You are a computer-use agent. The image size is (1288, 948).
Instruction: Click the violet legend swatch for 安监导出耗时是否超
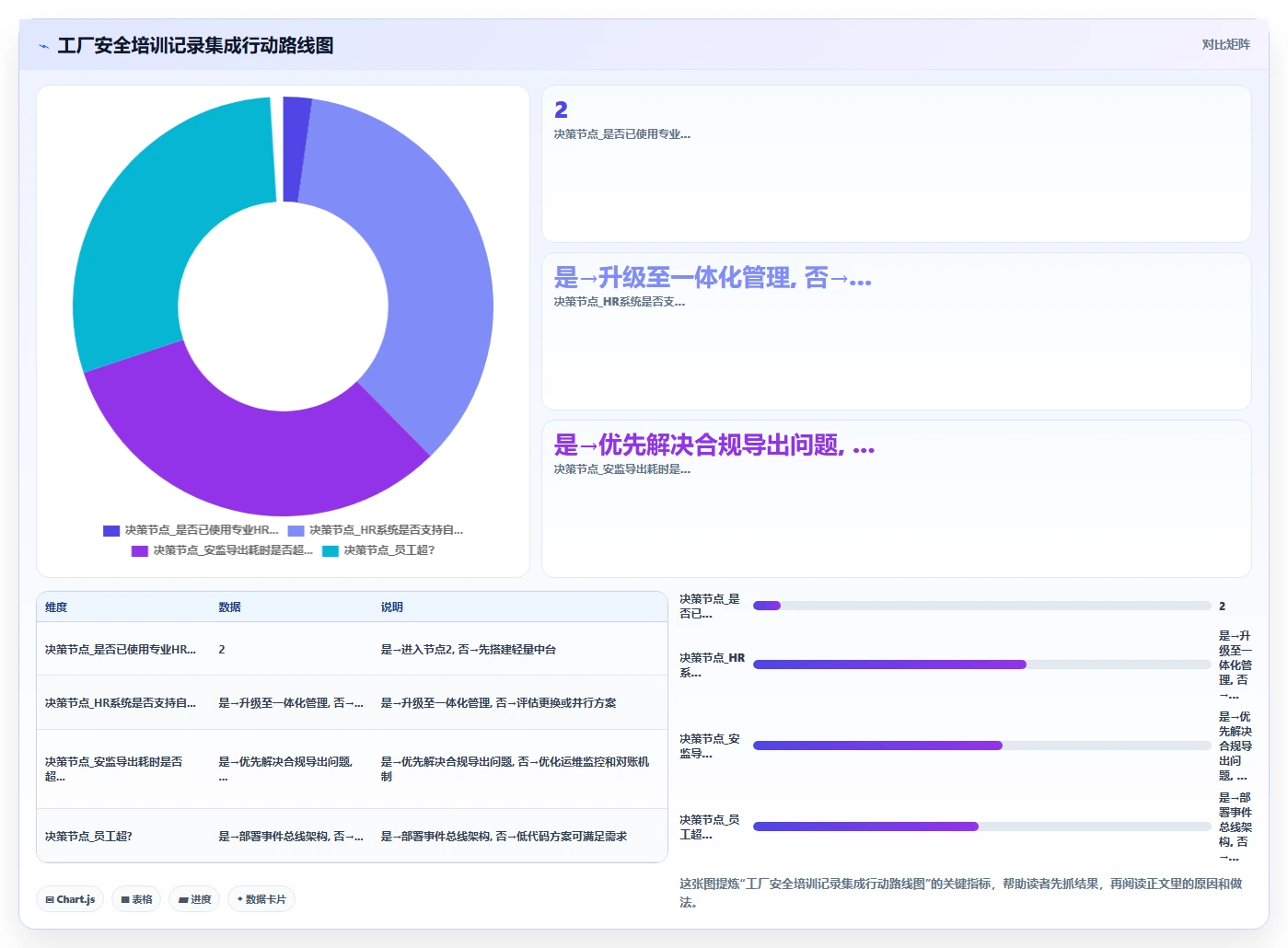(140, 550)
